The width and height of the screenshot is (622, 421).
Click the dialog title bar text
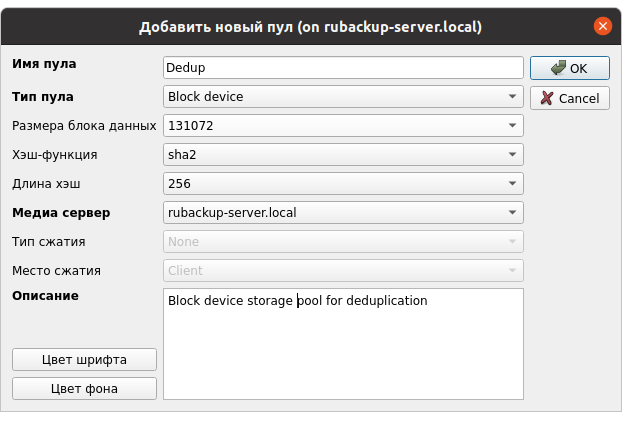click(310, 26)
